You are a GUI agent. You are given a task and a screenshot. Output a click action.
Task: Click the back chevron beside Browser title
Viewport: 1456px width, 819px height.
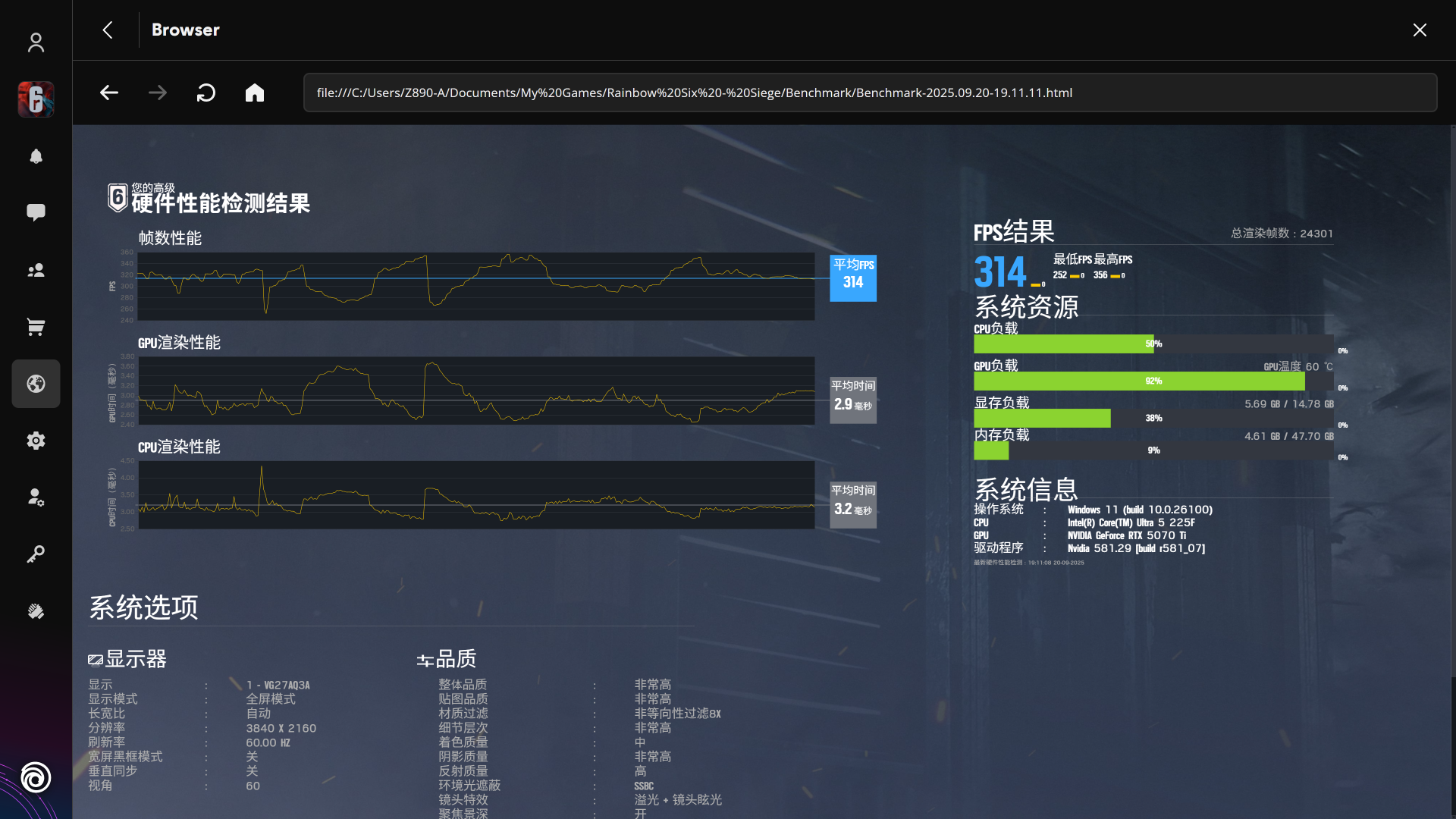[108, 30]
